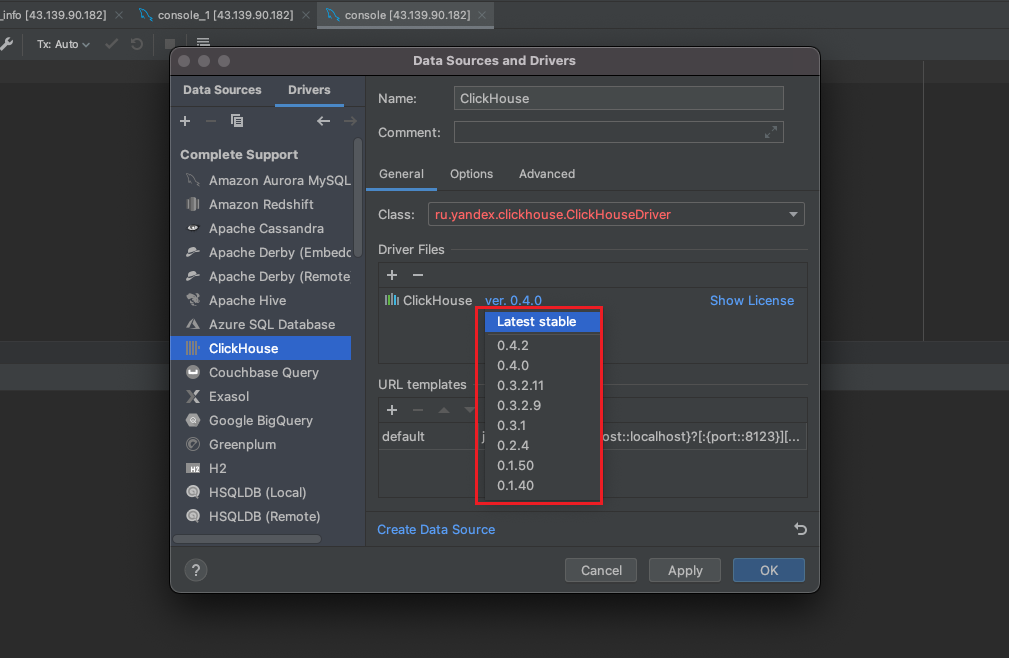The width and height of the screenshot is (1009, 658).
Task: Open the list-lines icon in the console toolbar
Action: point(203,42)
